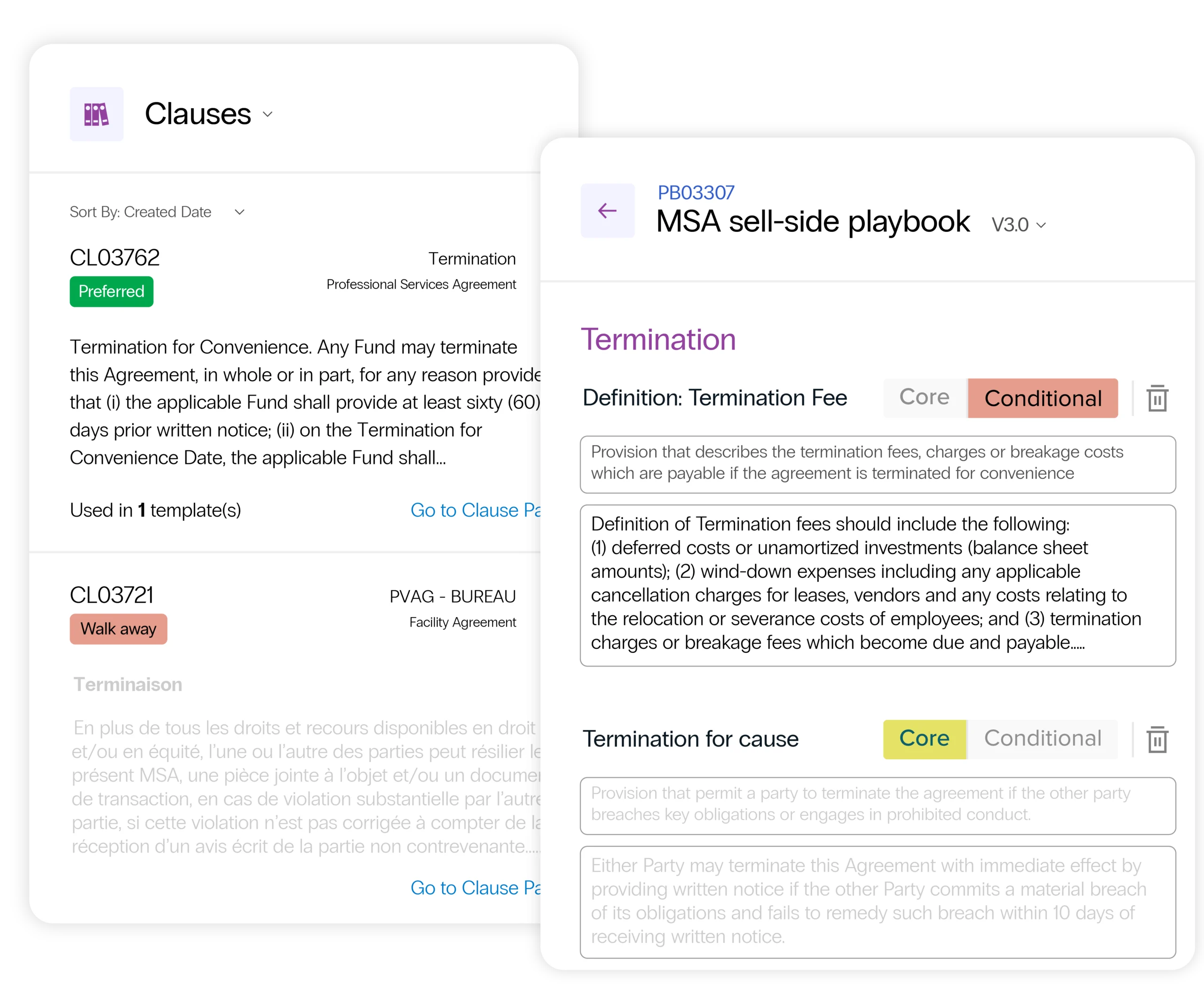Set Definition: Termination Fee to Core
The width and height of the screenshot is (1204, 987).
pyautogui.click(x=924, y=398)
